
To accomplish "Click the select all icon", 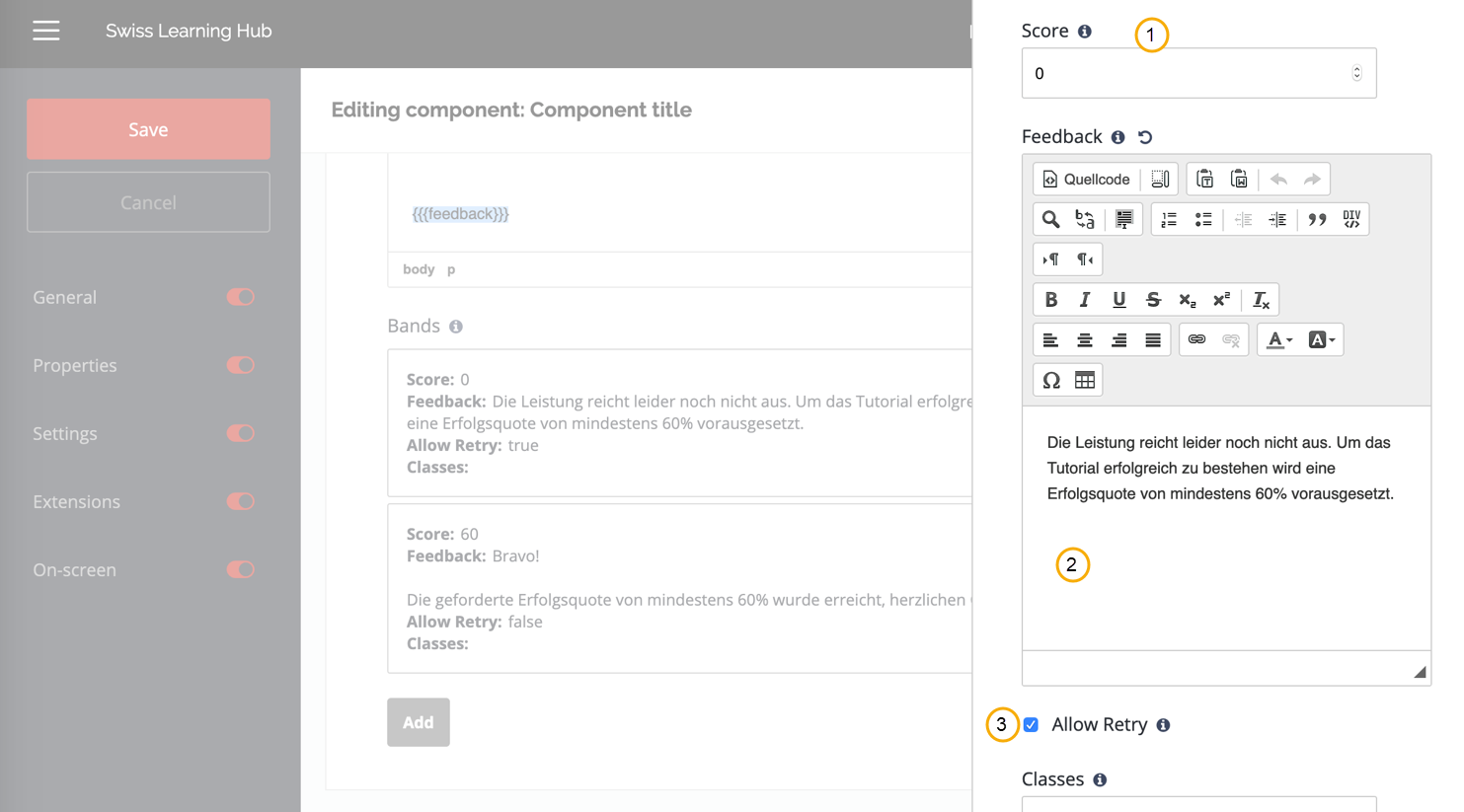I will (1123, 219).
